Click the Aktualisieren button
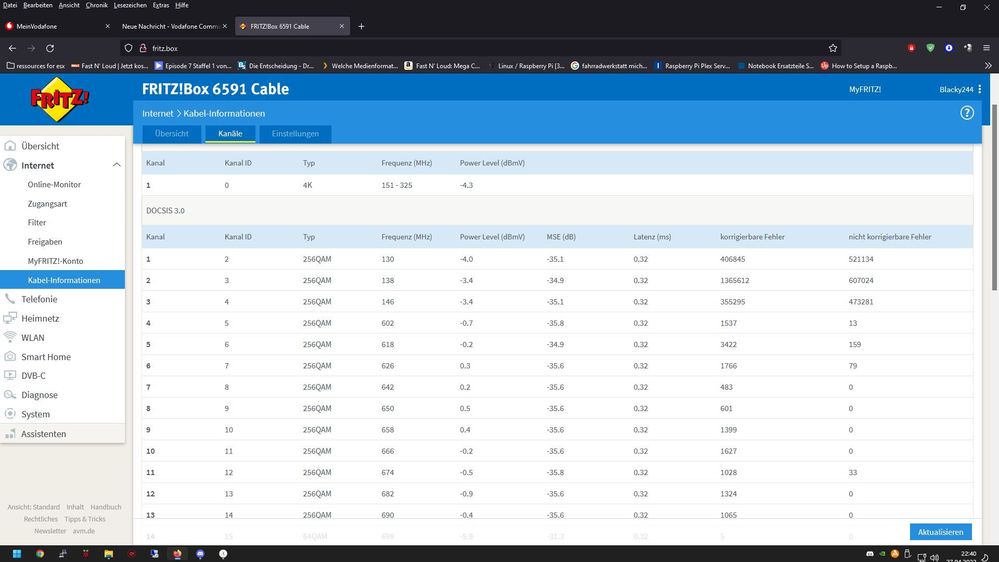999x562 pixels. click(940, 531)
